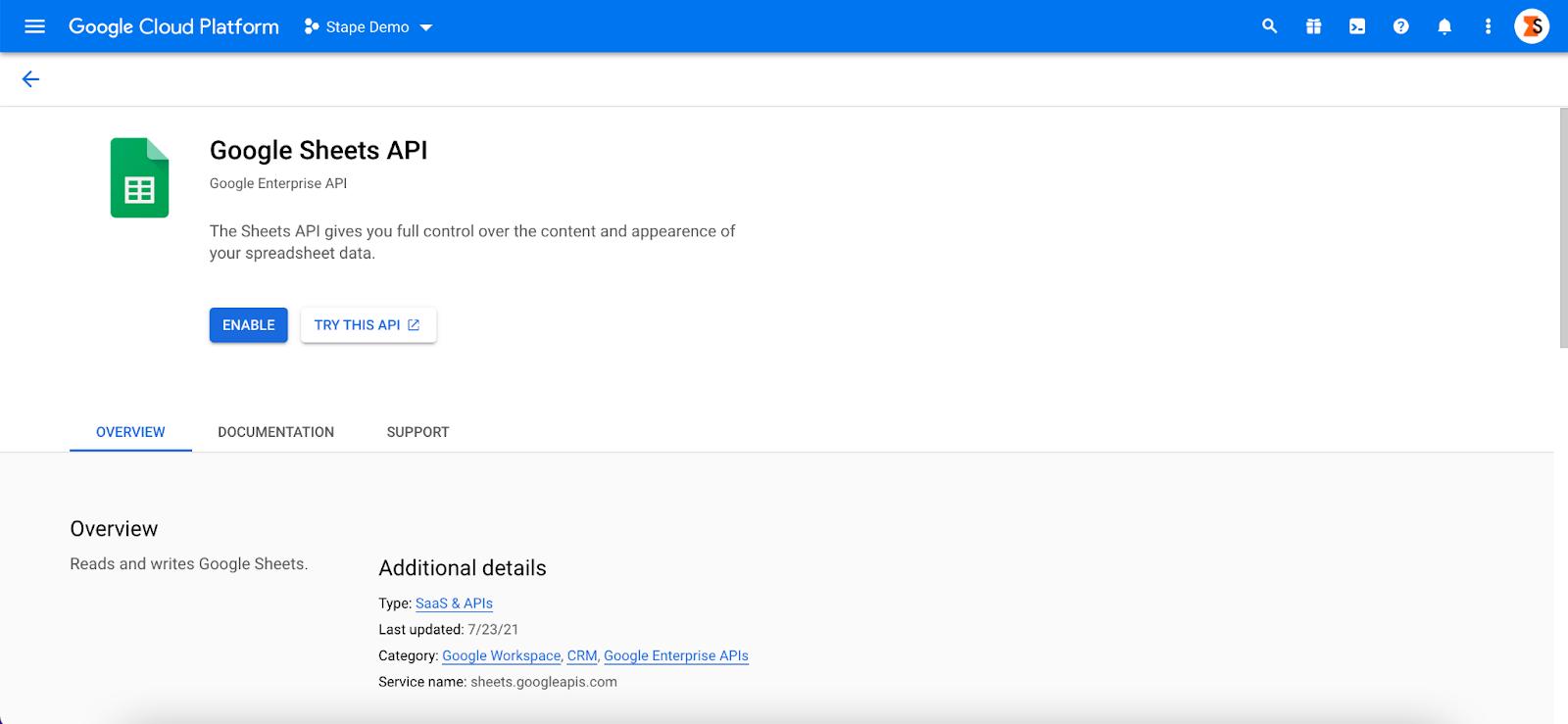
Task: Open the three-dot settings menu
Action: (x=1488, y=26)
